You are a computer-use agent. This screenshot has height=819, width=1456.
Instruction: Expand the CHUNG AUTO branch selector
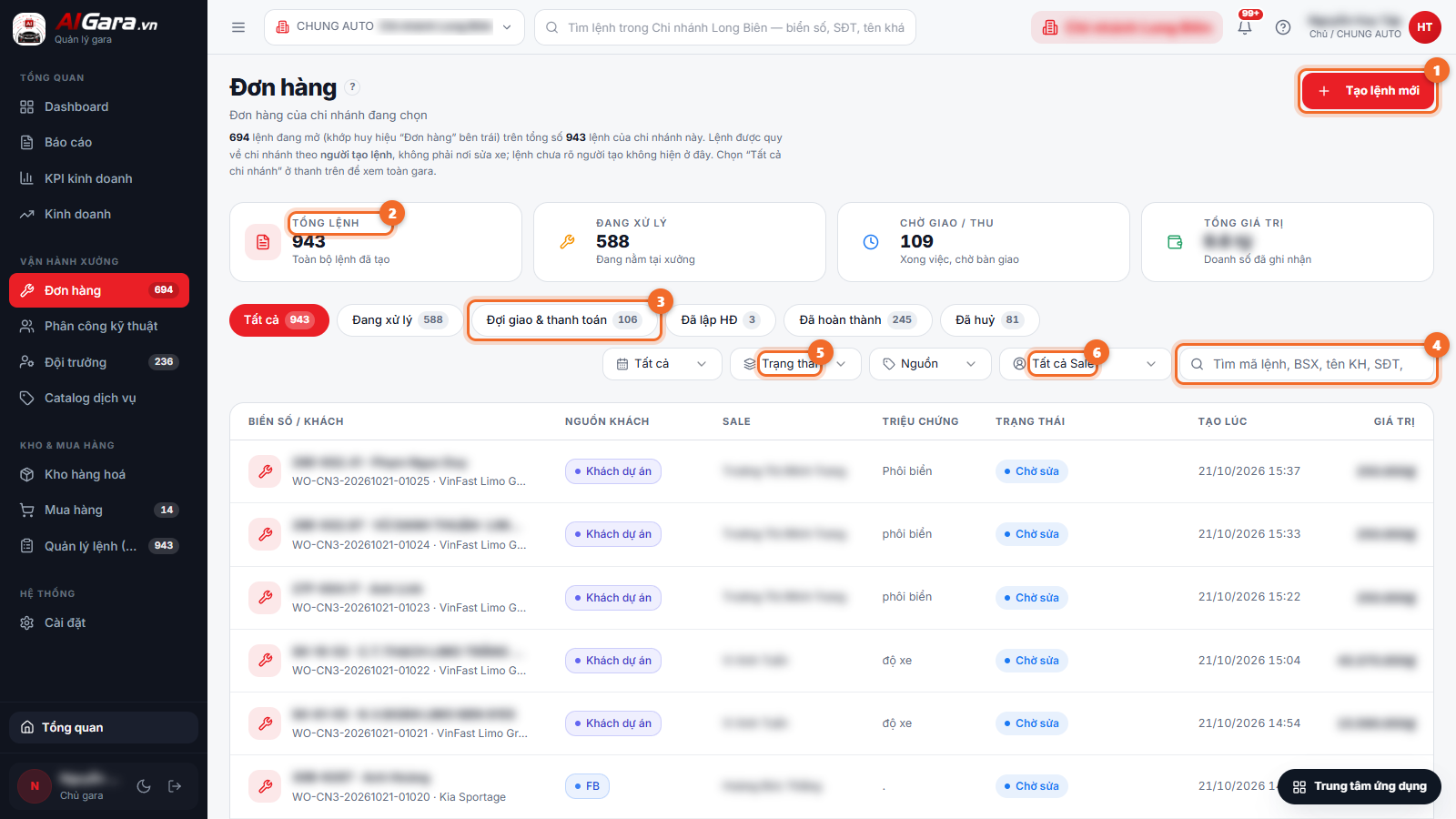394,27
